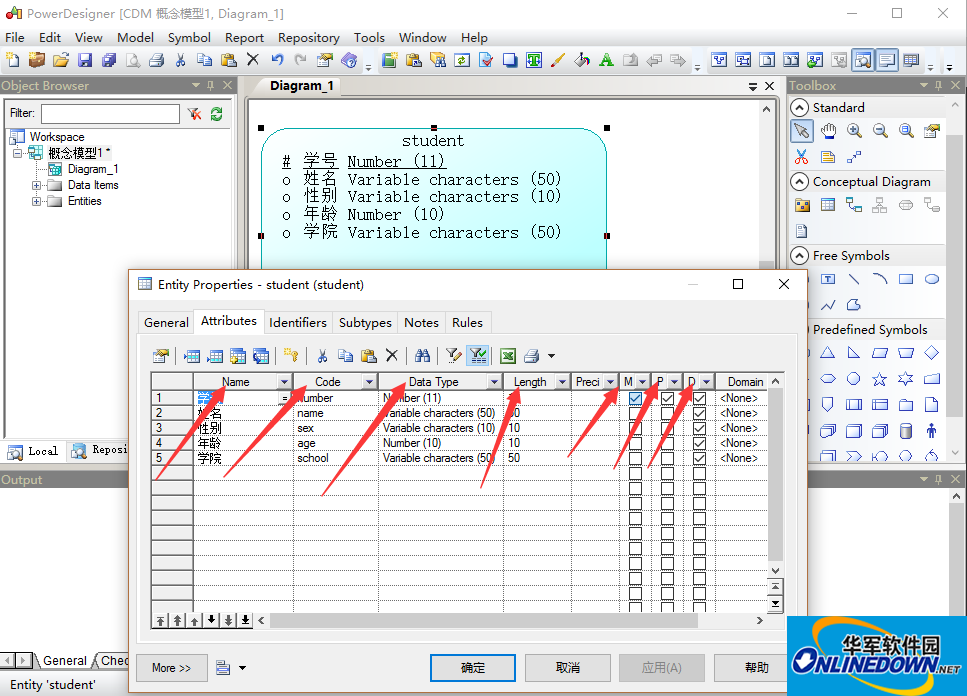The image size is (967, 696).
Task: Click move-to-top arrow below attributes grid
Action: point(160,621)
